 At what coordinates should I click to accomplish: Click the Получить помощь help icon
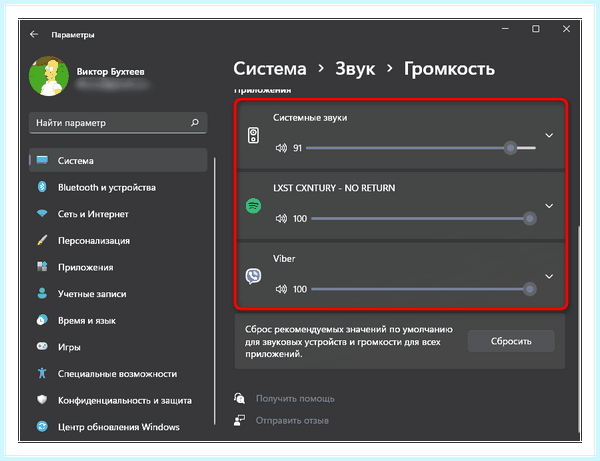240,398
